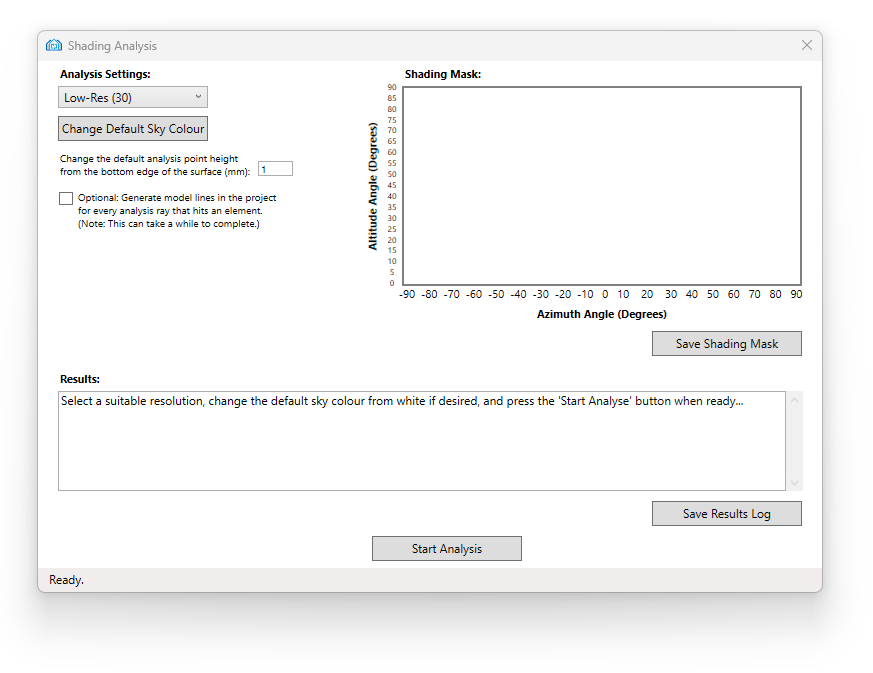Viewport: 873px width, 673px height.
Task: Click the Save Shading Mask button
Action: click(x=727, y=343)
